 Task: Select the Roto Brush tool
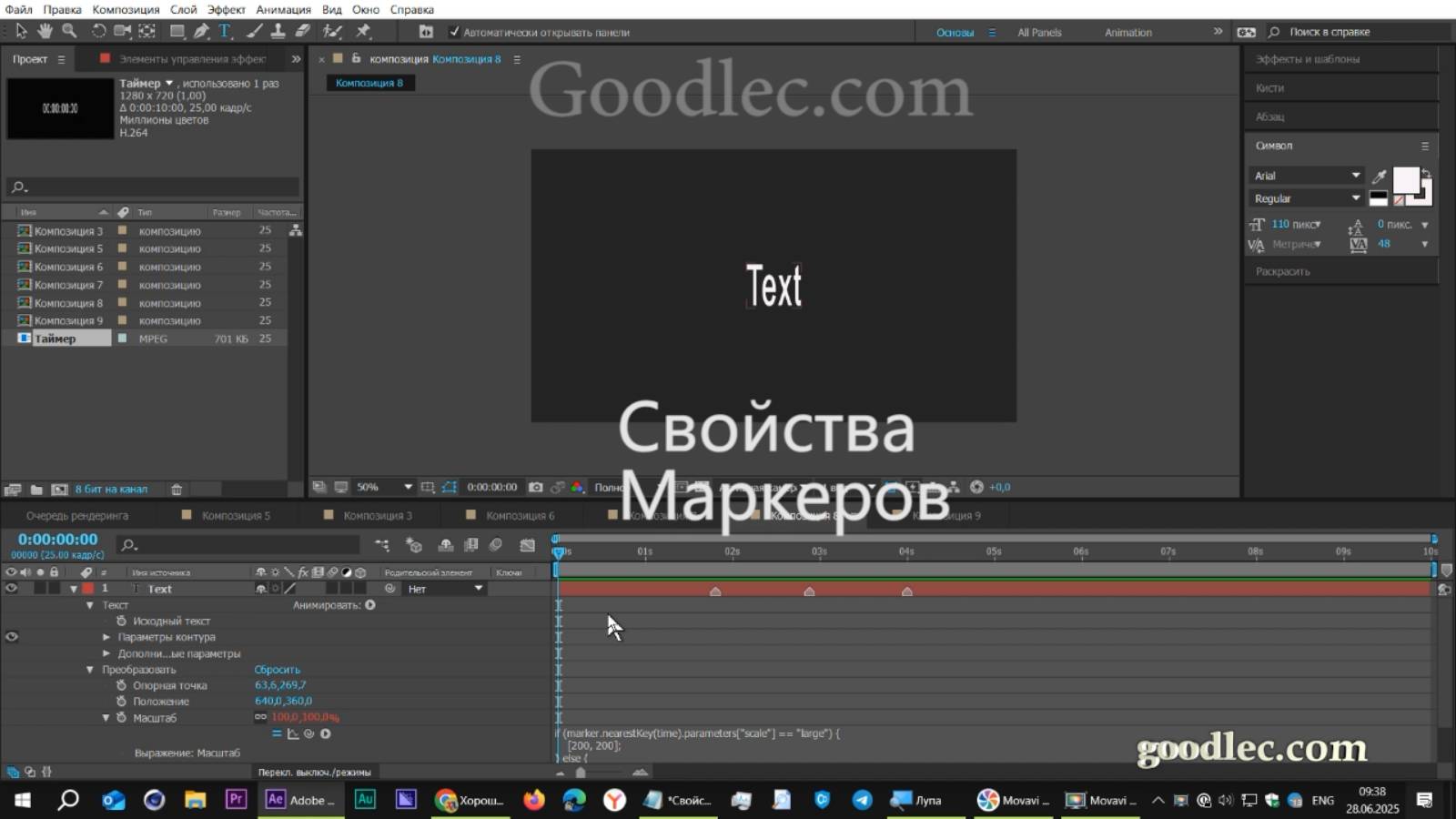332,31
